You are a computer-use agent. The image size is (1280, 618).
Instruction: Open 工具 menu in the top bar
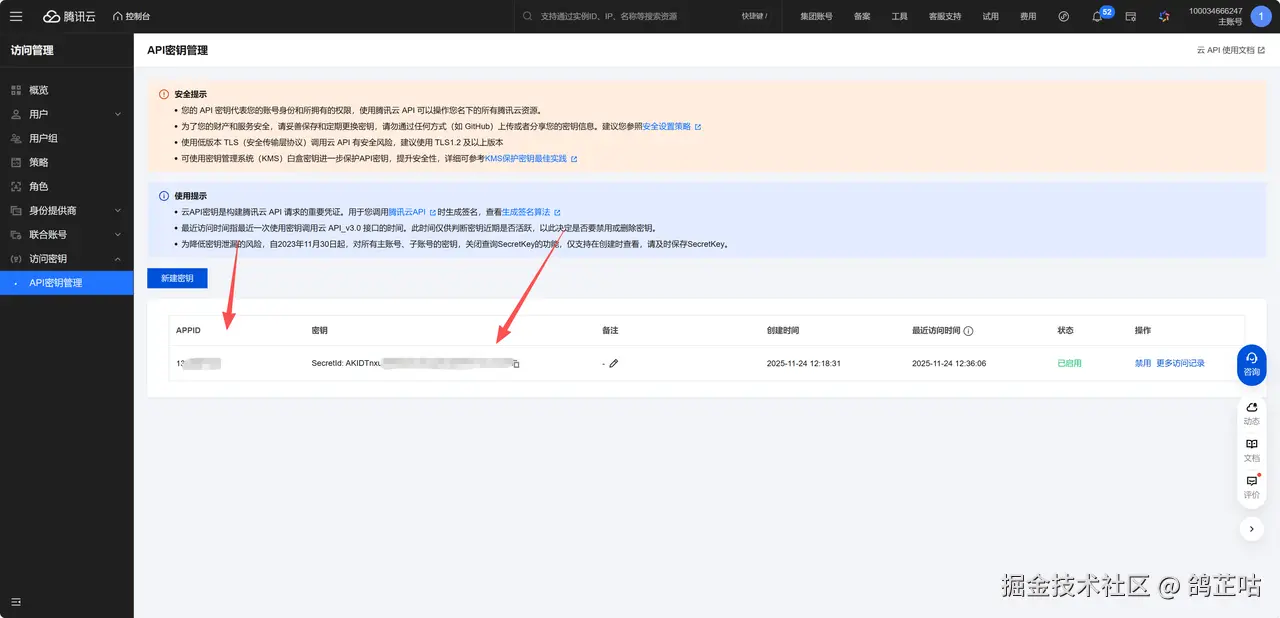[899, 16]
